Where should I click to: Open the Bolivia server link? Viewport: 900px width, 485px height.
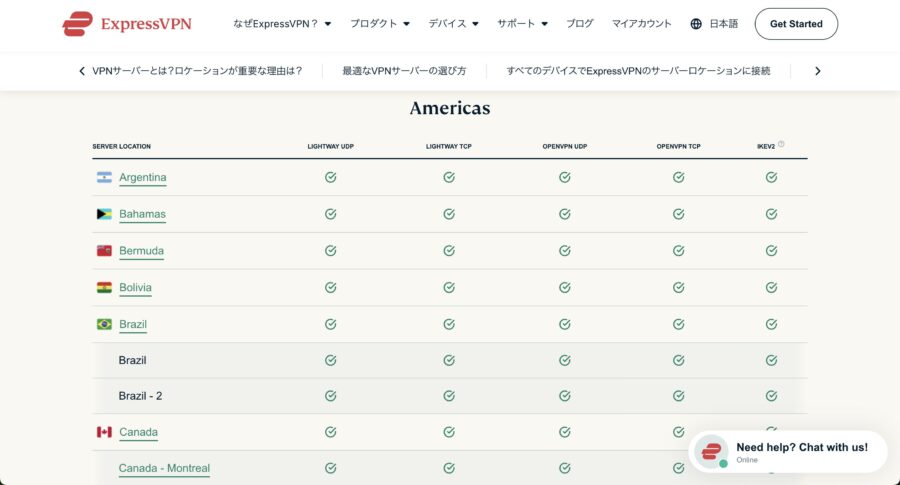click(135, 288)
